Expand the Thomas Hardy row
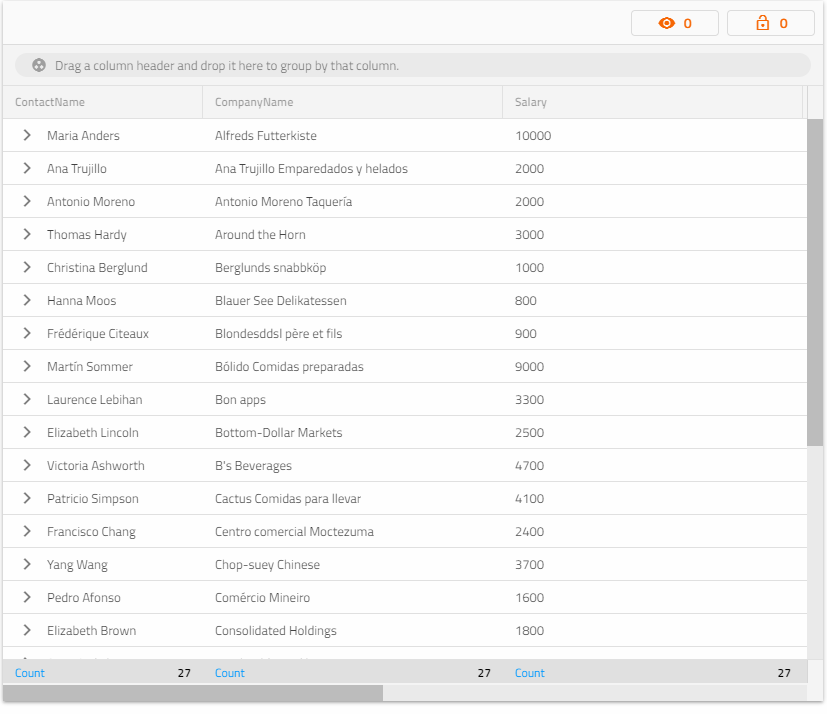Viewport: 827px width, 714px height. tap(27, 234)
